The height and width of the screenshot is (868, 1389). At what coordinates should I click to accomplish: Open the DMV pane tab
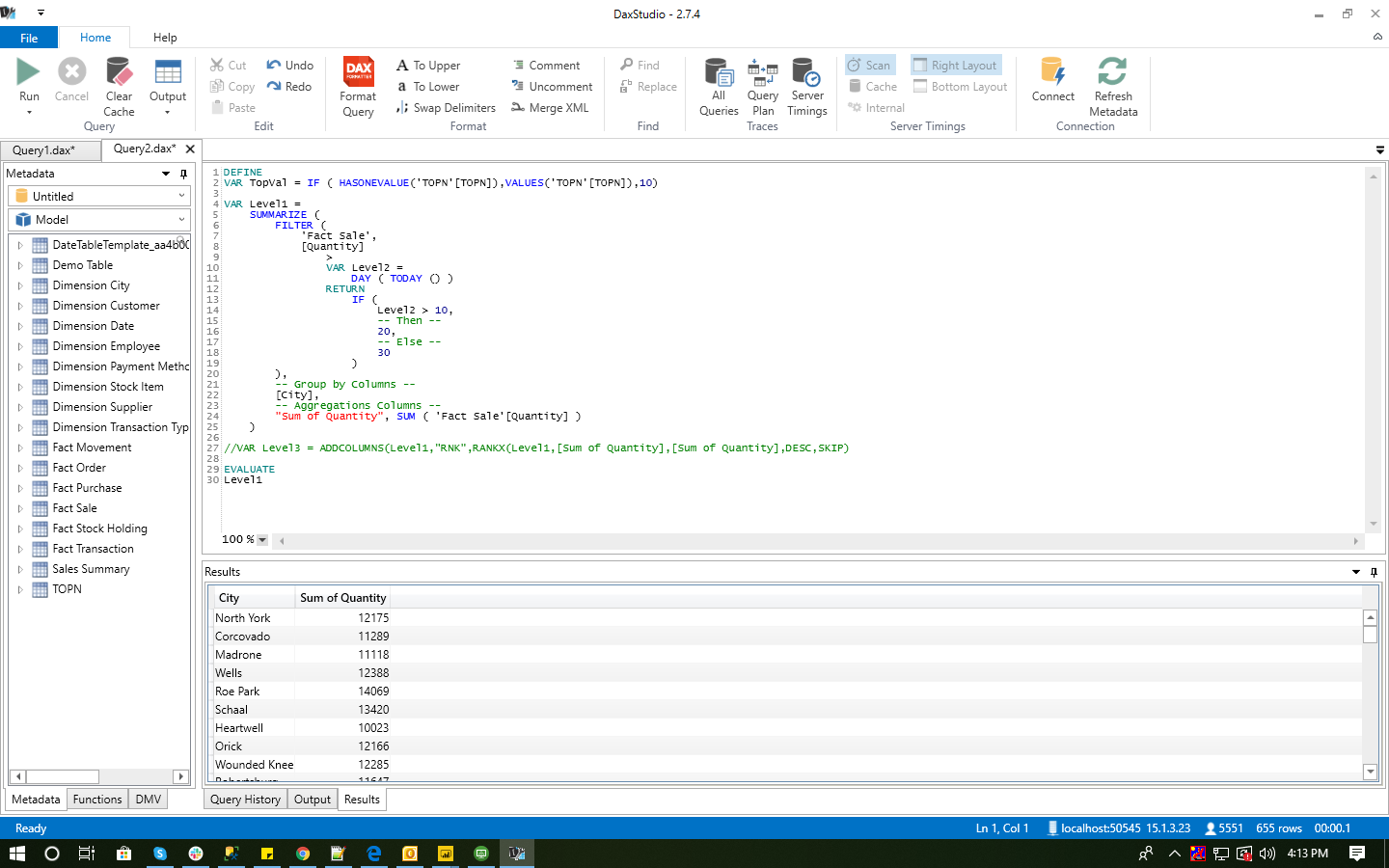[x=149, y=800]
